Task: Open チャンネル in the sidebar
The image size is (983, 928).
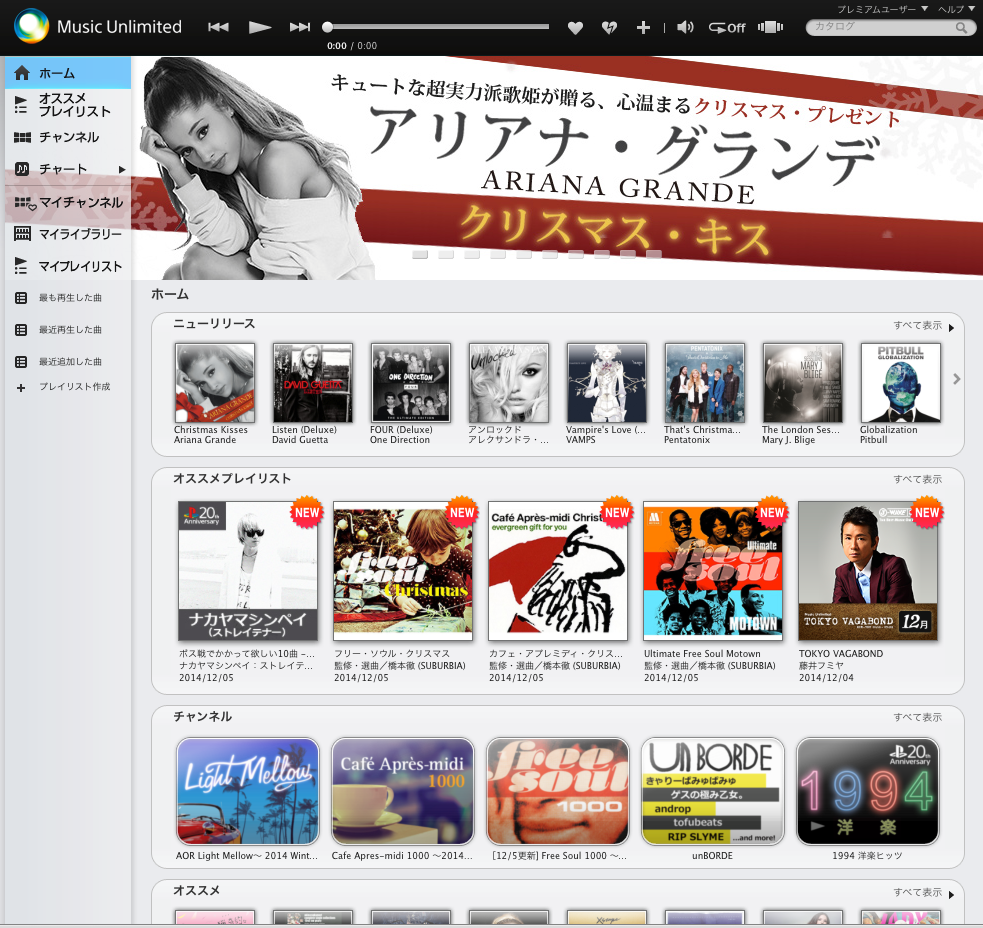Action: (68, 137)
